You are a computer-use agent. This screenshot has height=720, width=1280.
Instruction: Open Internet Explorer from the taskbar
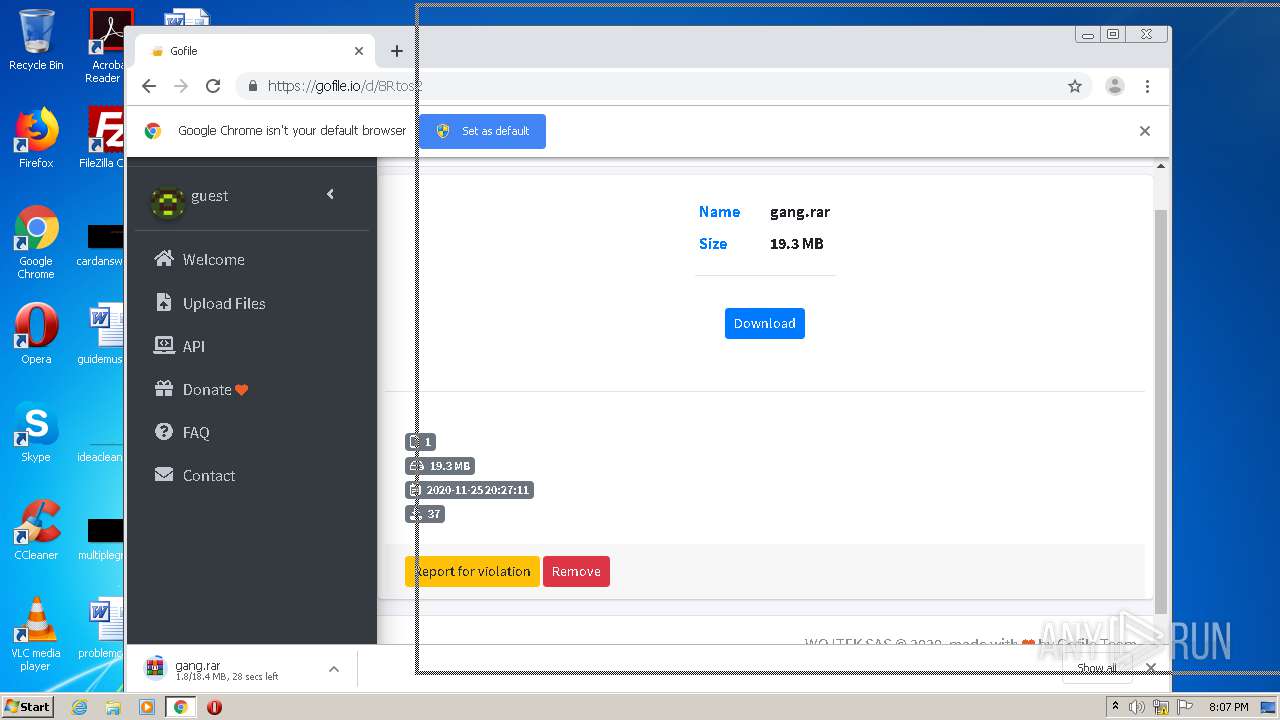pos(80,707)
